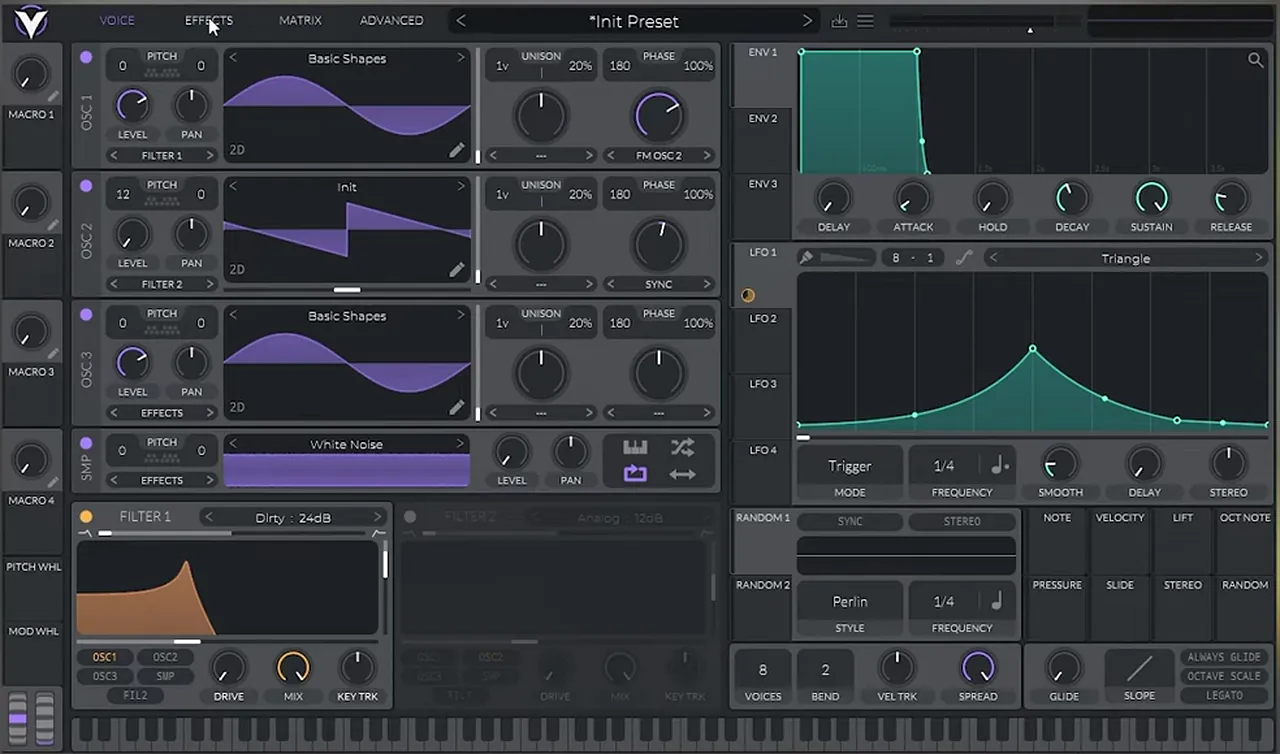The width and height of the screenshot is (1280, 754).
Task: Click the LEGATO button
Action: (x=1224, y=695)
